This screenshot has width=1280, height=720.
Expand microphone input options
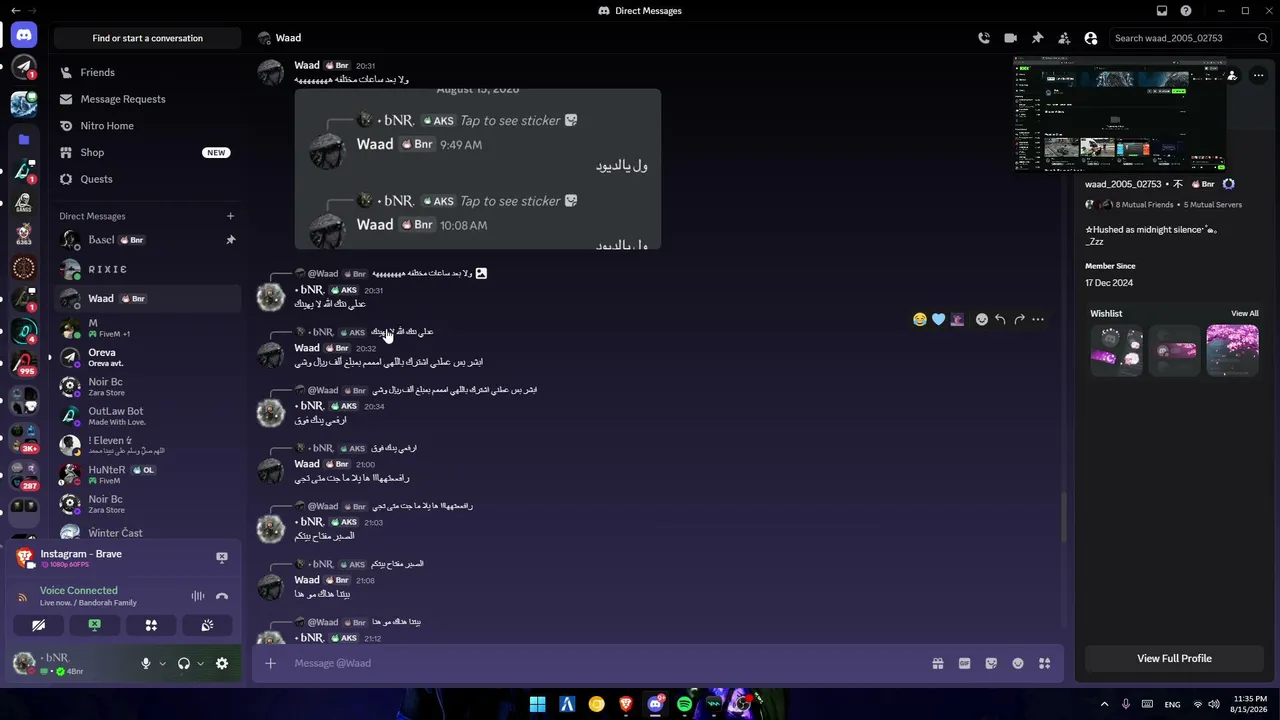tap(162, 663)
